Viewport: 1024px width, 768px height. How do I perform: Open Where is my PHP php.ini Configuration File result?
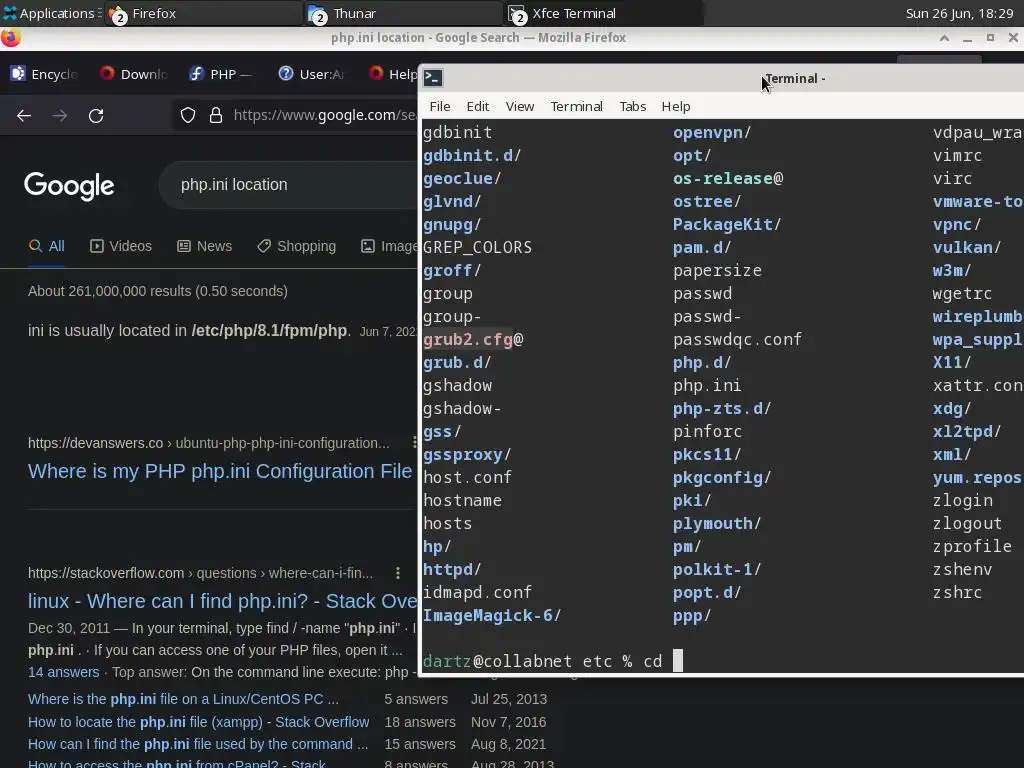220,471
